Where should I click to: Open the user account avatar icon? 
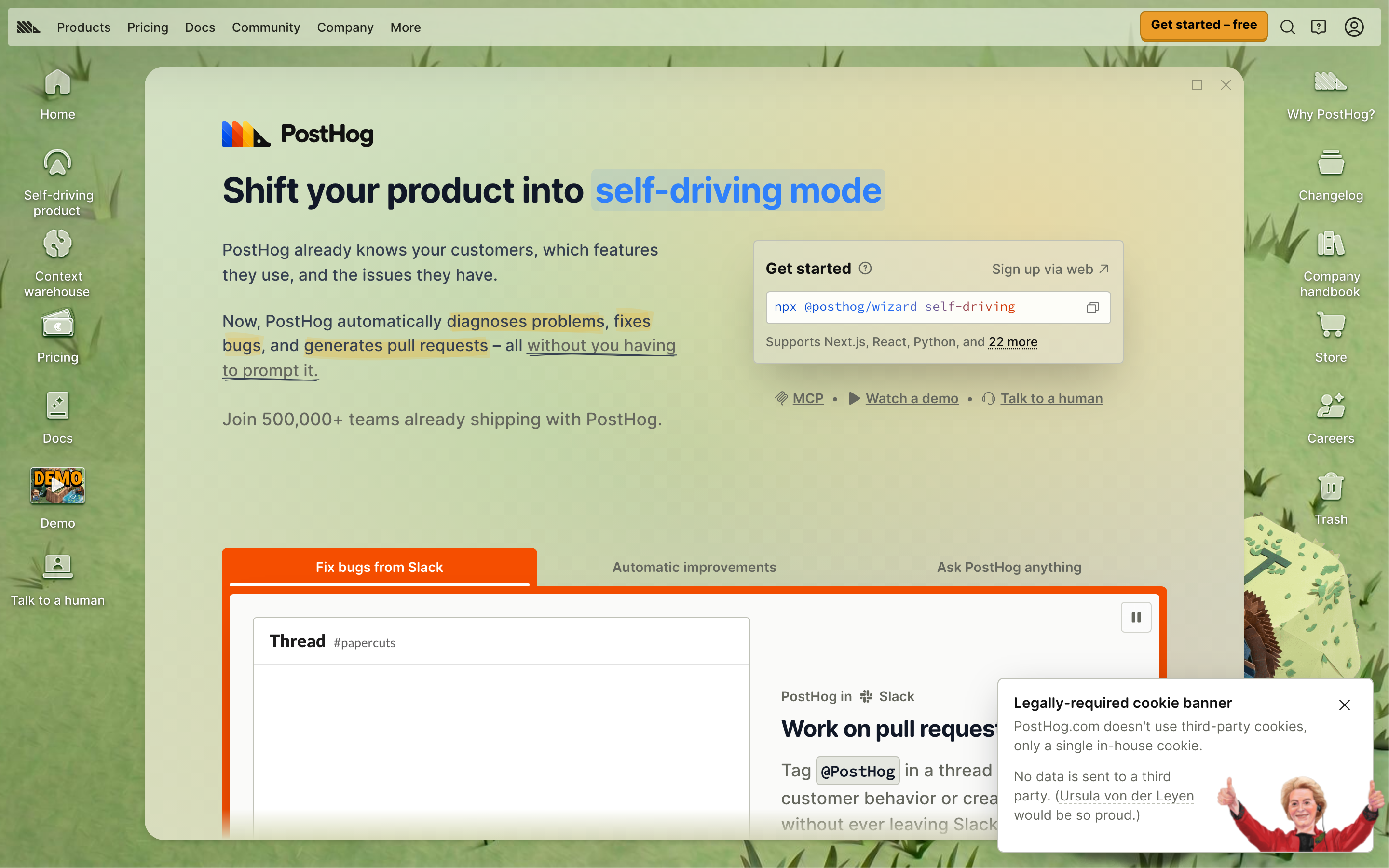[1354, 27]
